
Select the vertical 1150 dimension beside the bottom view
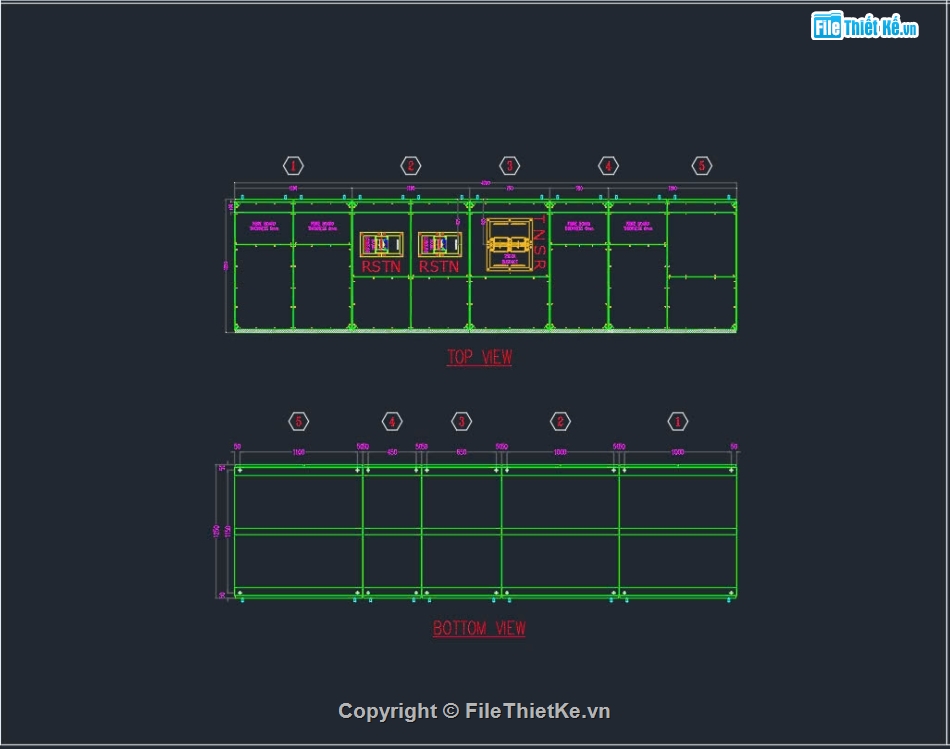(x=228, y=531)
